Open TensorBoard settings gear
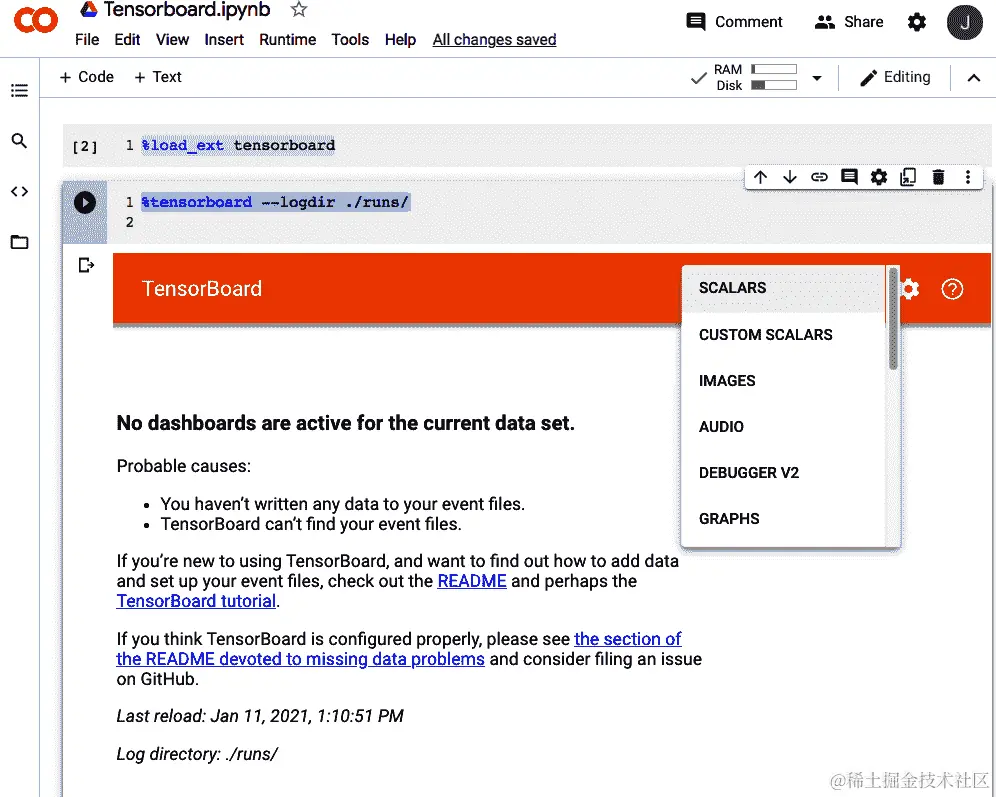The height and width of the screenshot is (797, 996). pos(910,289)
